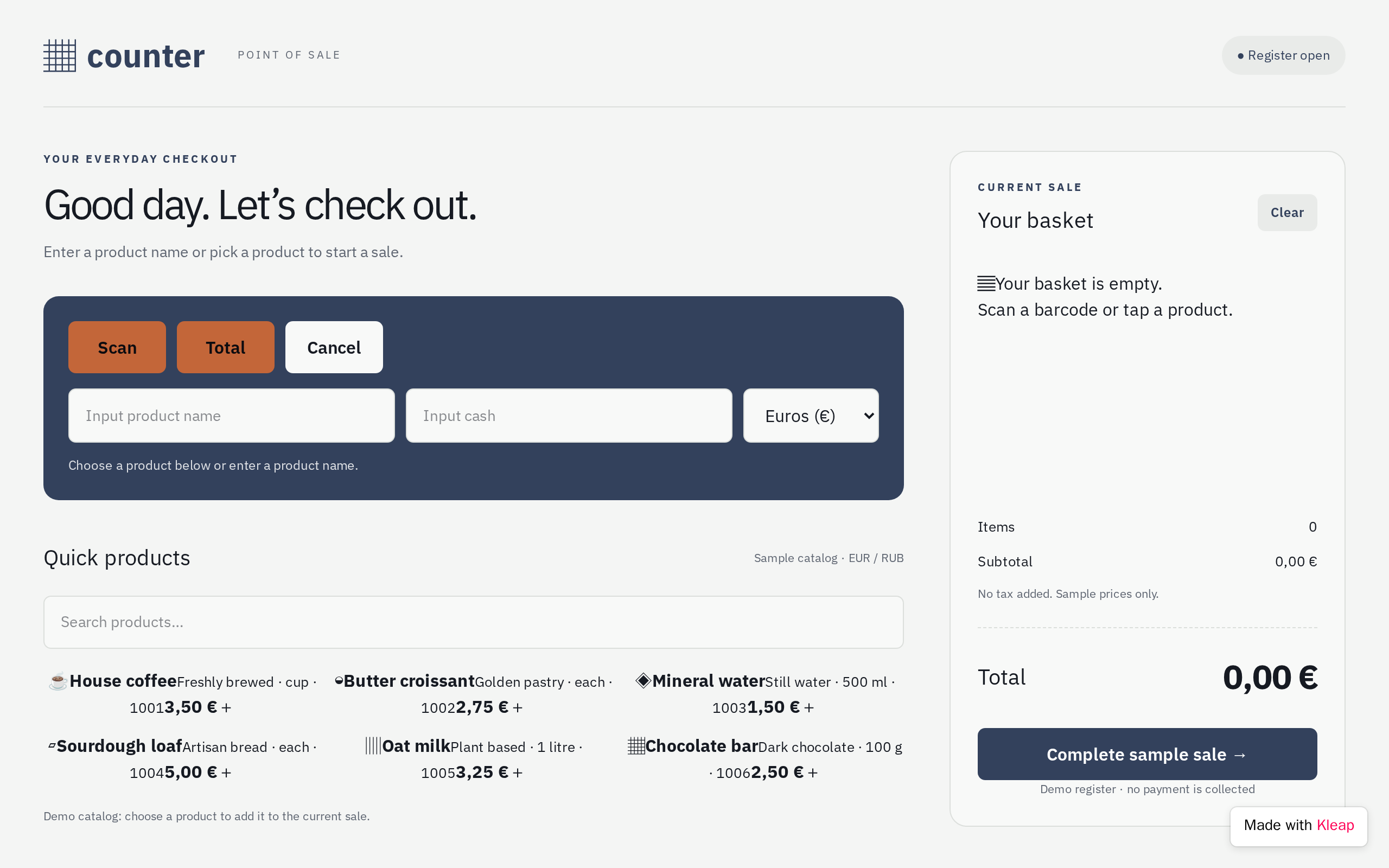The height and width of the screenshot is (868, 1389).
Task: Select the Oat milk product name
Action: point(416,746)
